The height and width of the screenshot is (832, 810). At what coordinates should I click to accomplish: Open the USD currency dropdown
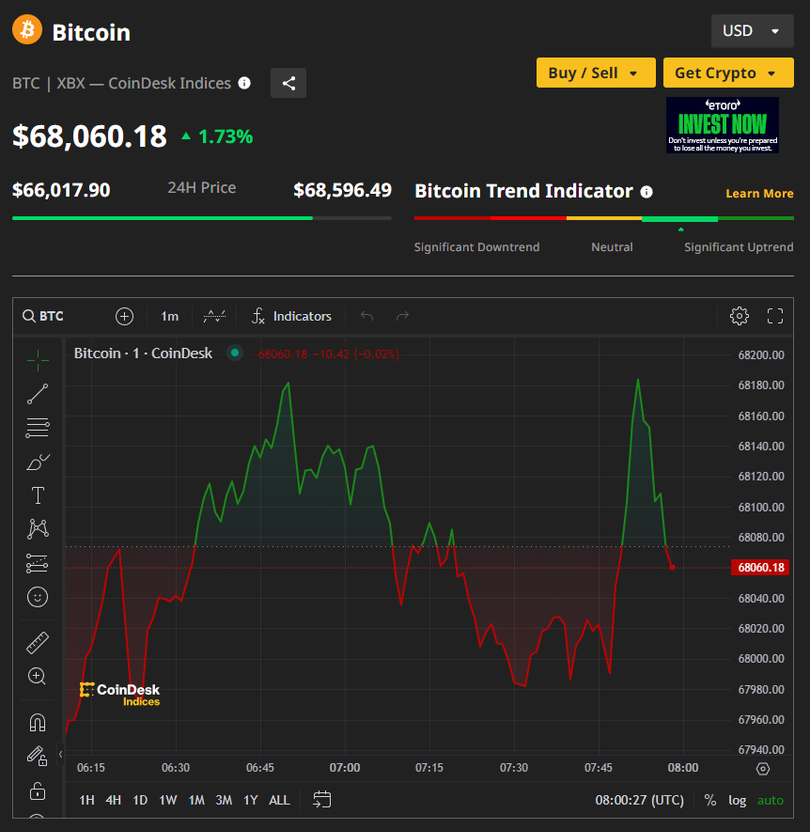coord(751,31)
